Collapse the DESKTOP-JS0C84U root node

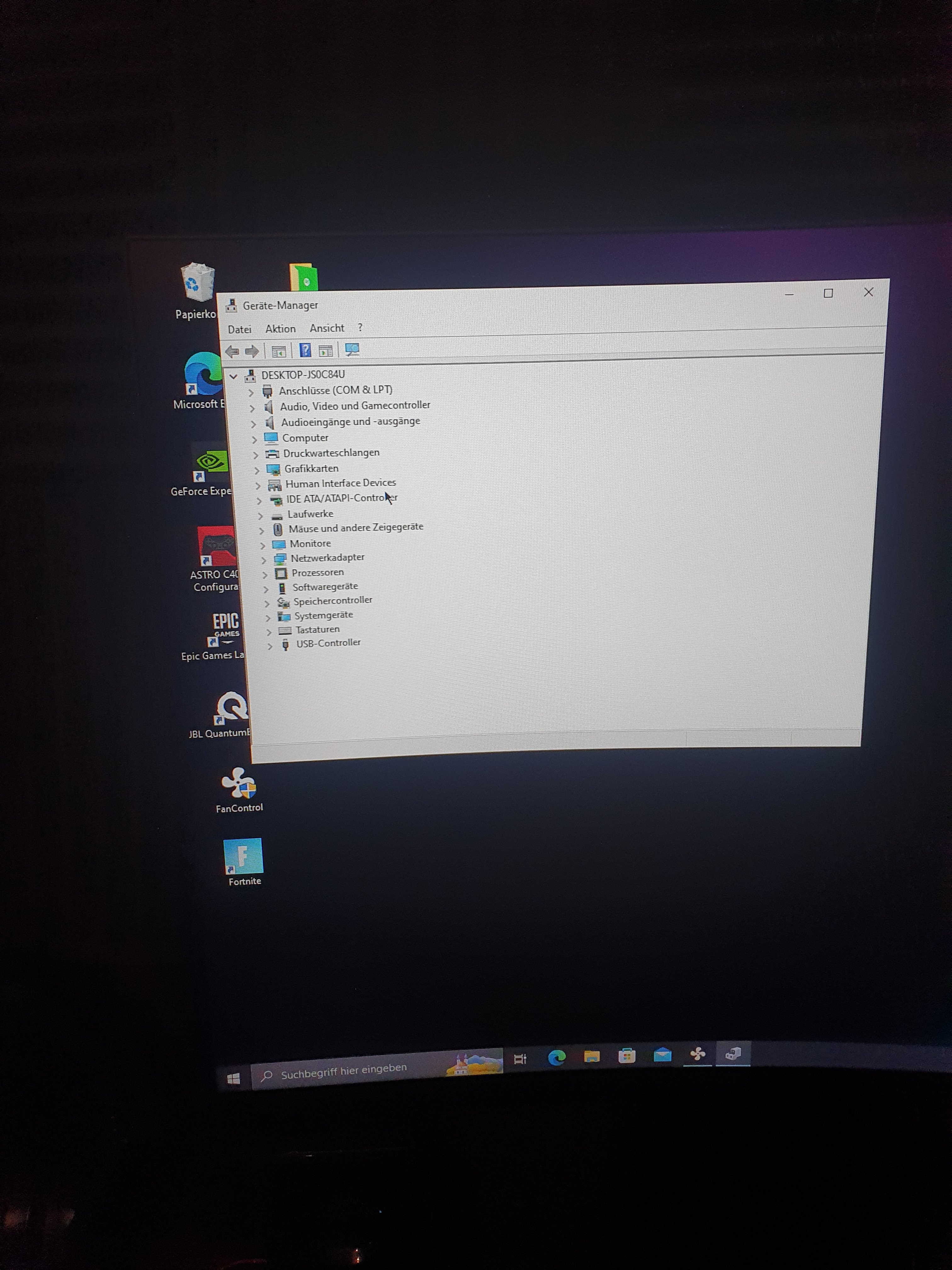(234, 377)
